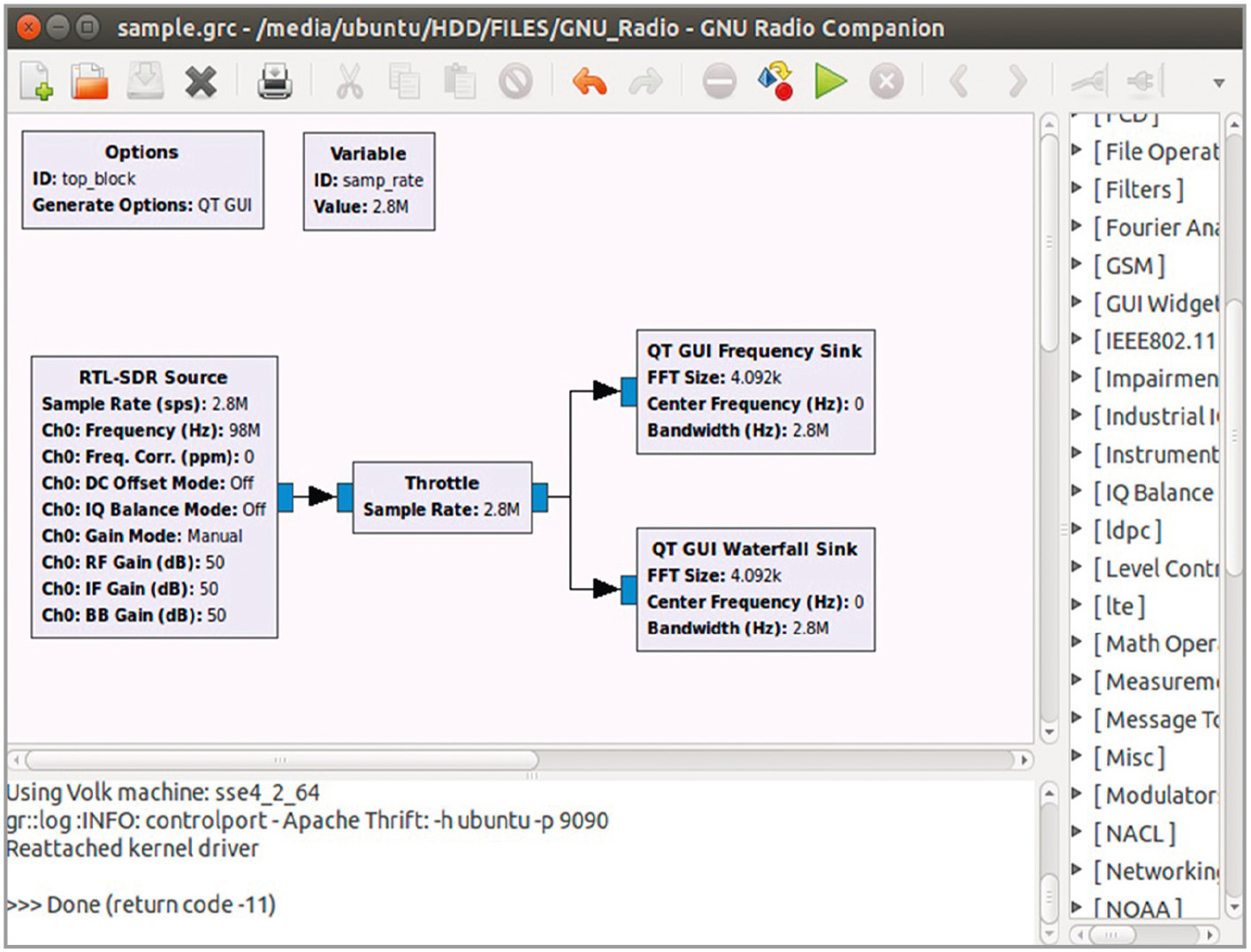Select the Message Tools tree entry
Screen dimensions: 1251x952
tap(1156, 720)
